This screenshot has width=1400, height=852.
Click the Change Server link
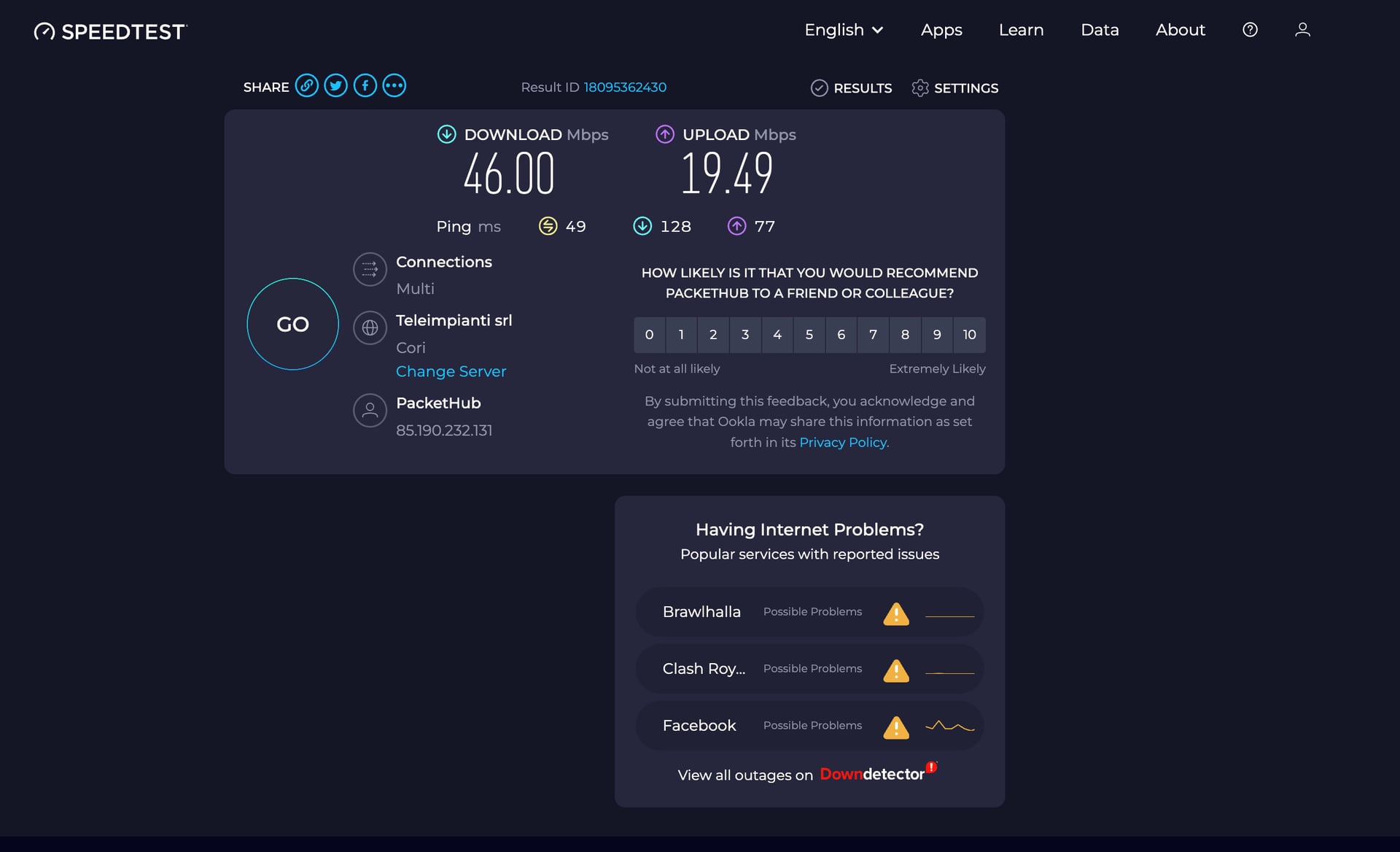tap(451, 371)
